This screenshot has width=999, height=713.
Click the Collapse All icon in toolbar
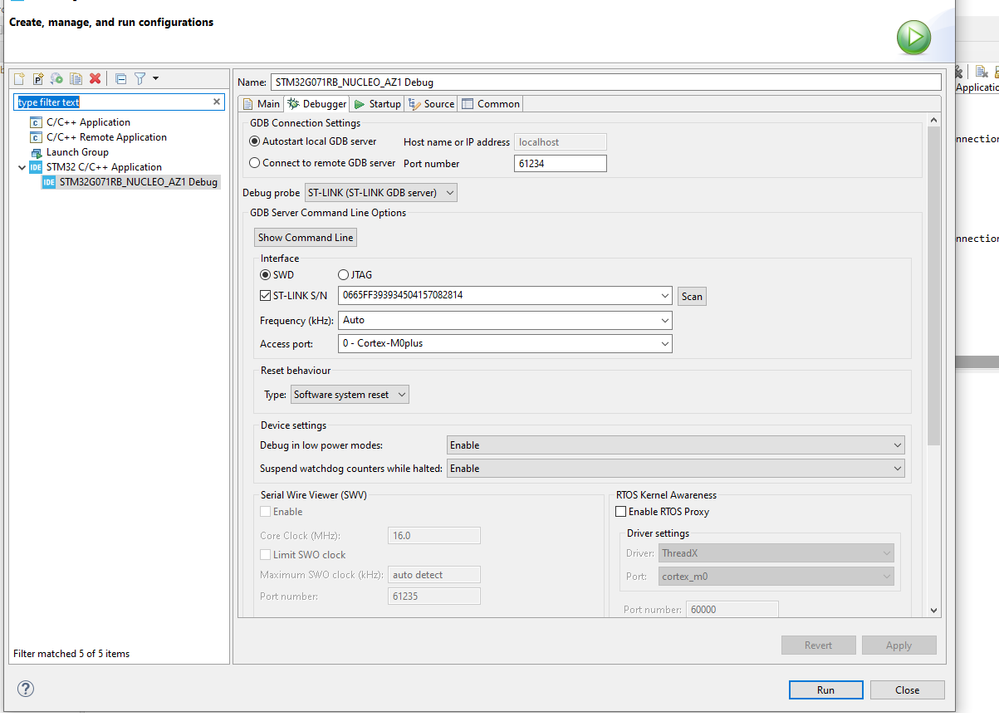[x=120, y=78]
